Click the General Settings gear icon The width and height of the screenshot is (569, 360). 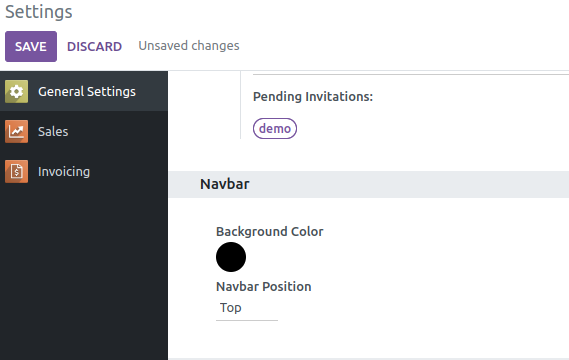(16, 91)
